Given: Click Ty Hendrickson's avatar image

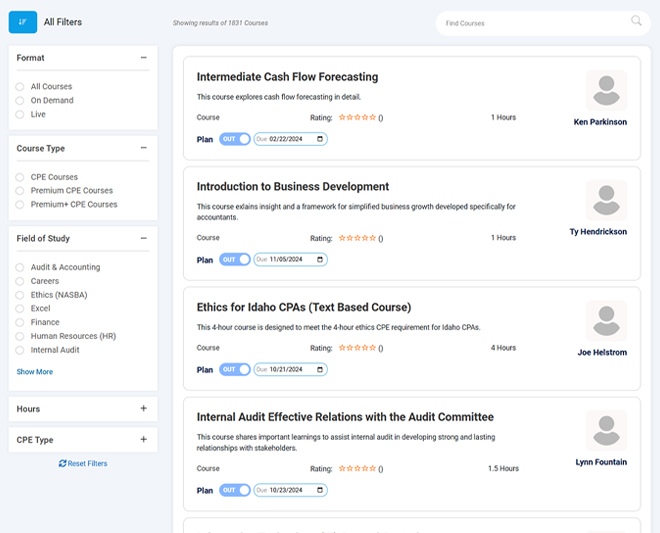Looking at the screenshot, I should click(606, 200).
